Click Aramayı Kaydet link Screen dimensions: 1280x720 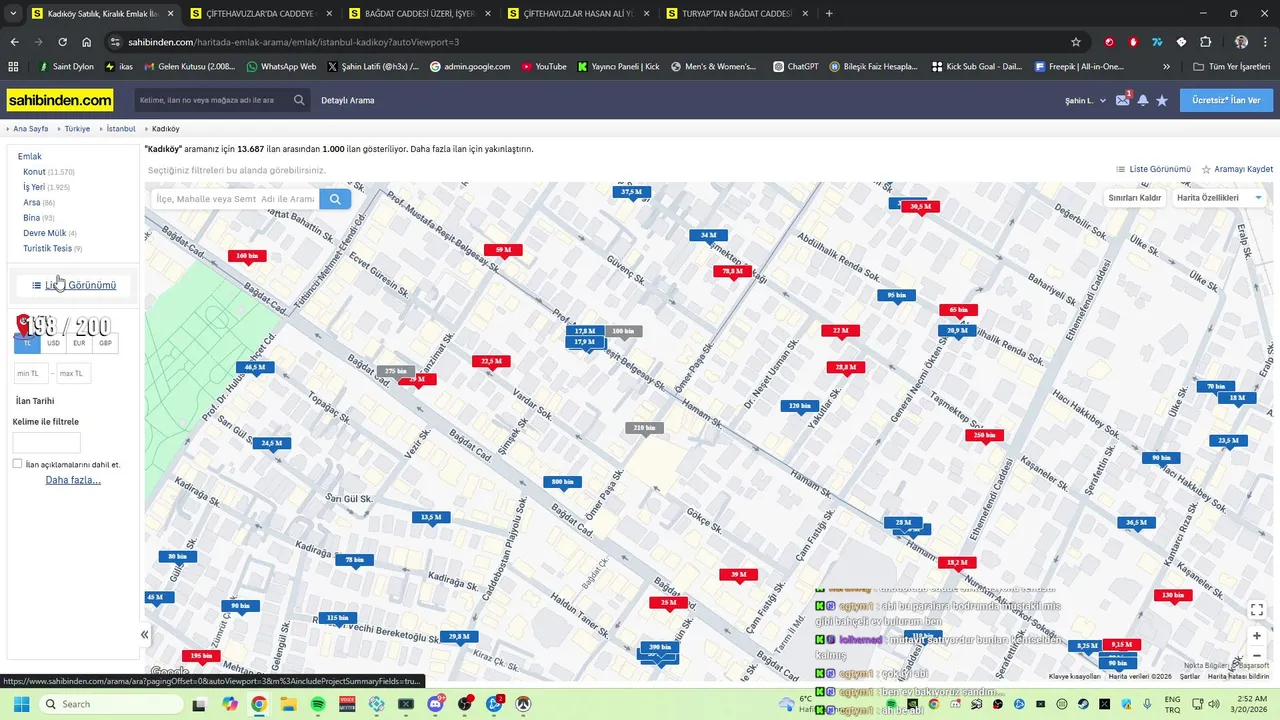coord(1237,169)
